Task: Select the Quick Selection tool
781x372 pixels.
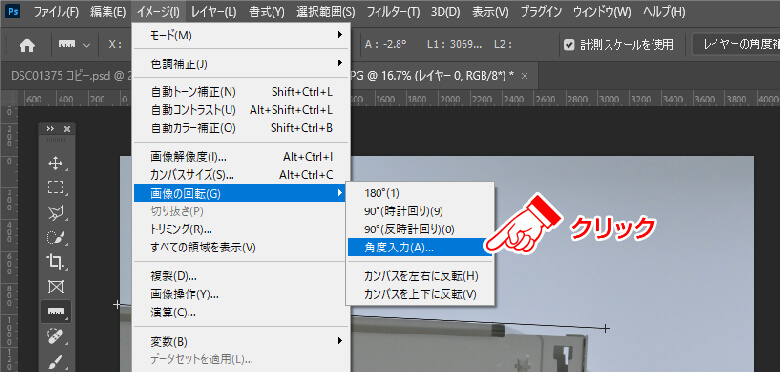Action: coord(55,237)
